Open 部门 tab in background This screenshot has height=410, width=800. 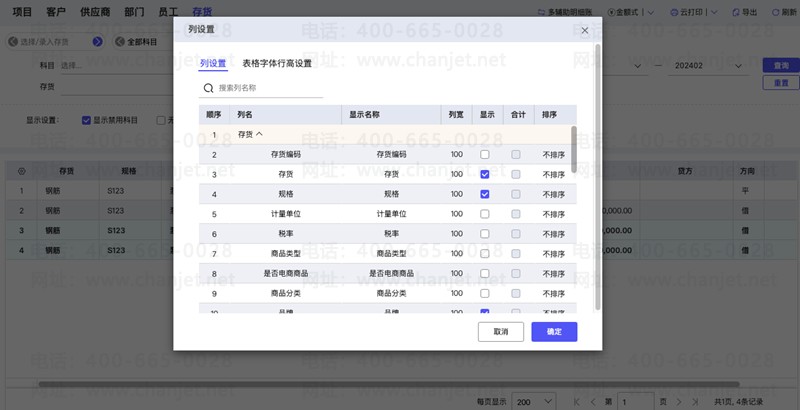click(x=134, y=12)
